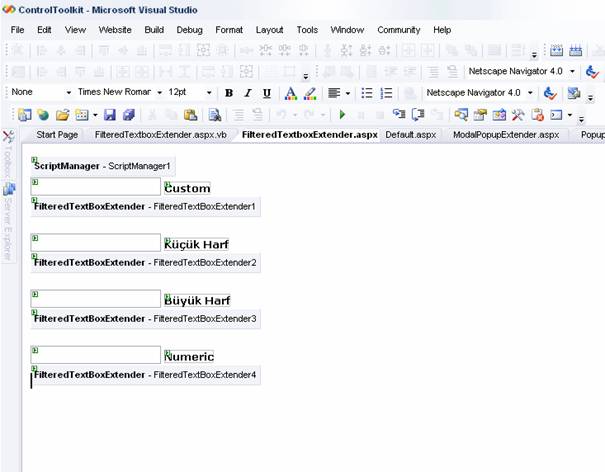Click the Justify alignment button
Viewport: 605px width, 472px height.
(334, 93)
